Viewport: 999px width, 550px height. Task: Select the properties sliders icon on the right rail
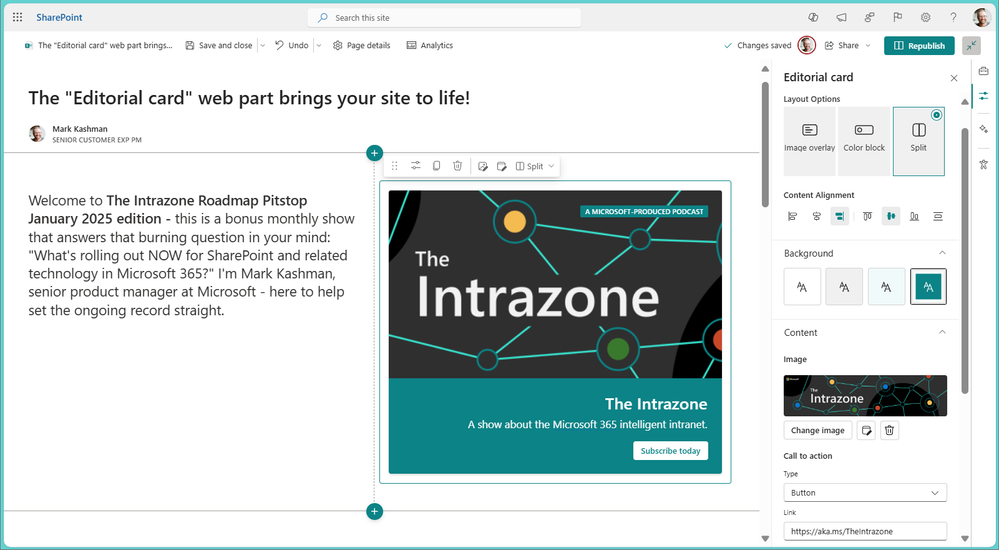coord(983,96)
